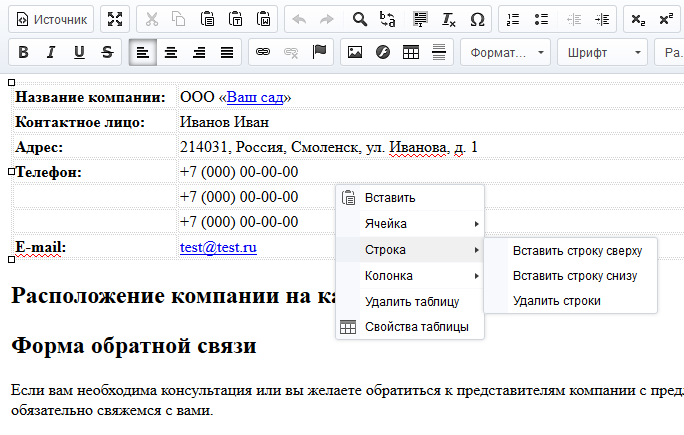Open the Формат dropdown
The image size is (684, 435).
505,51
